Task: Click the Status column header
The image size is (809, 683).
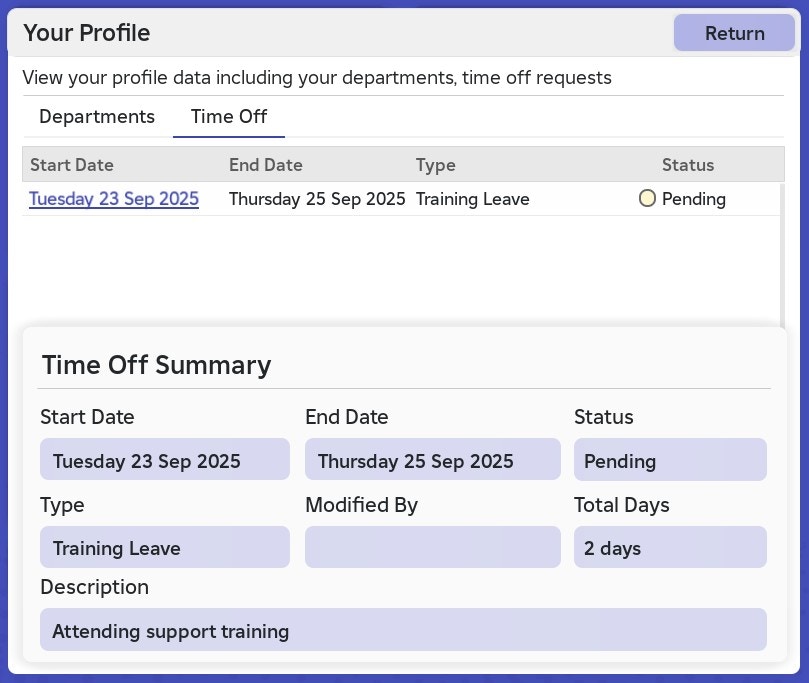Action: (687, 165)
